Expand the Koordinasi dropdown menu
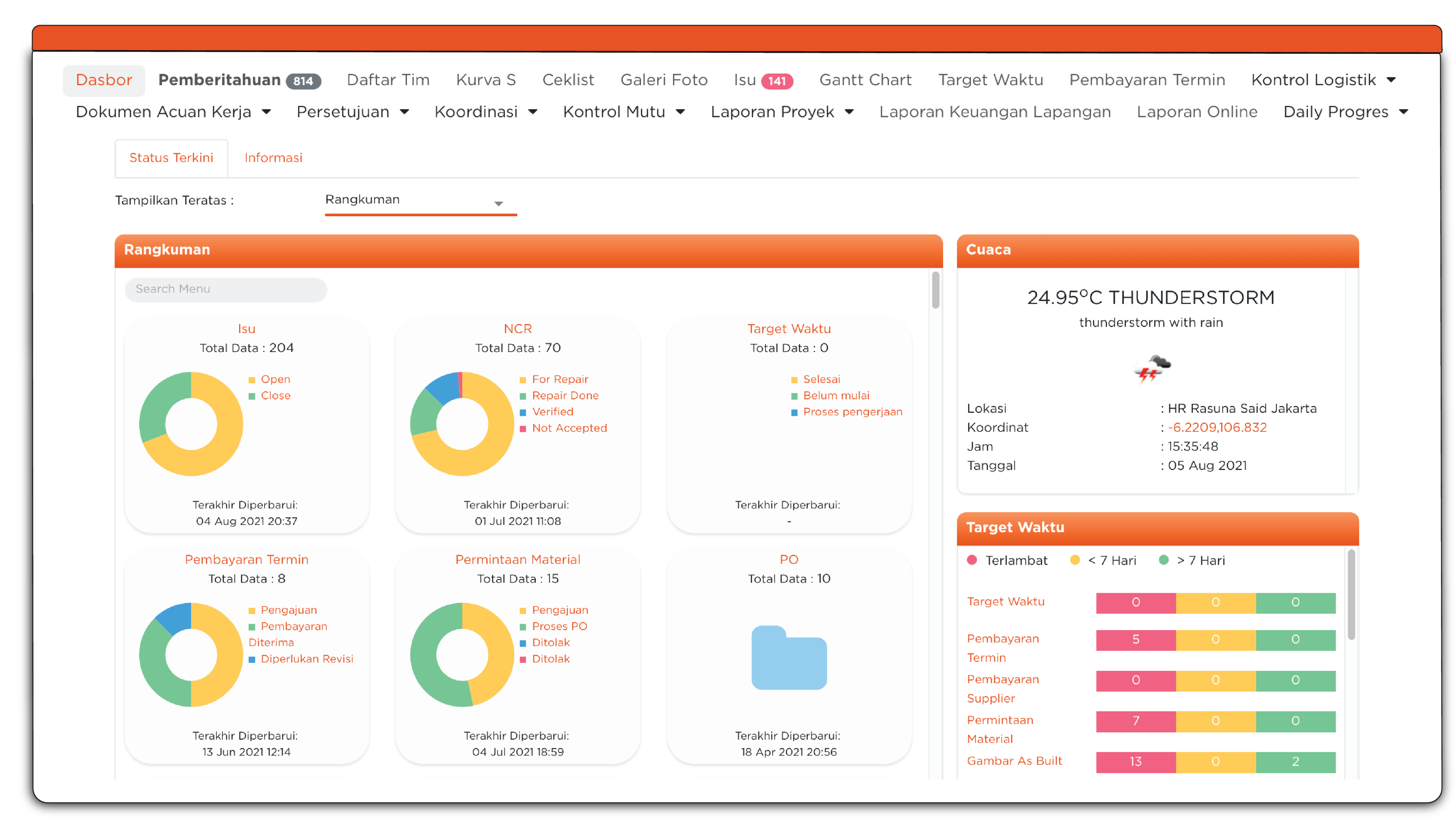The image size is (1456, 819). 485,112
